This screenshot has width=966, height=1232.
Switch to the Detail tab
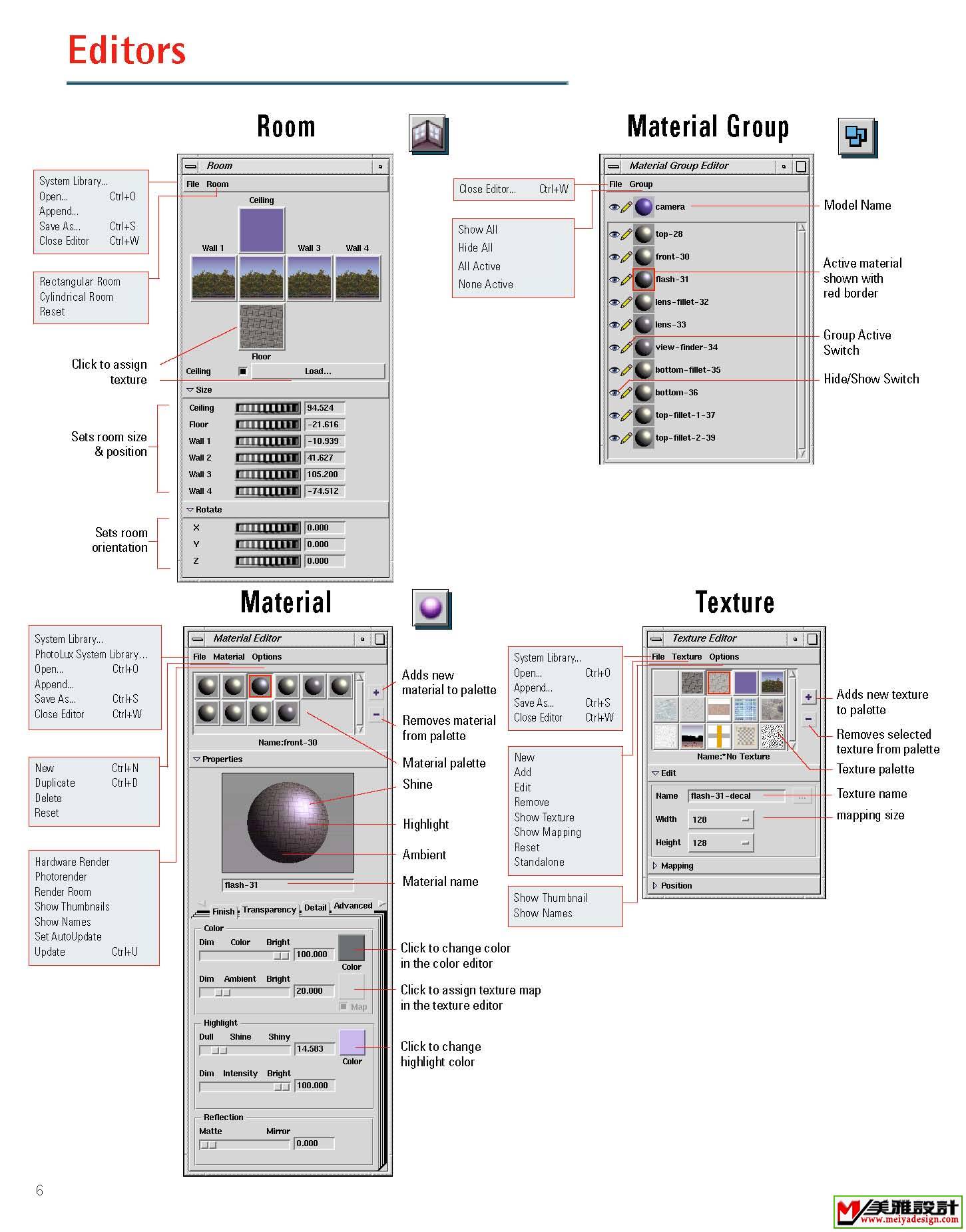point(316,908)
